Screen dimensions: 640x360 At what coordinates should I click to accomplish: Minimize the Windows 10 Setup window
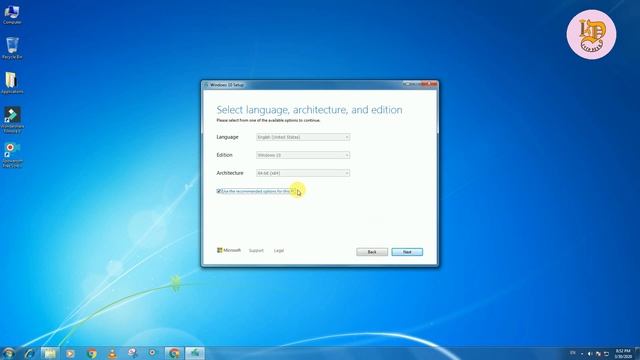coord(407,84)
